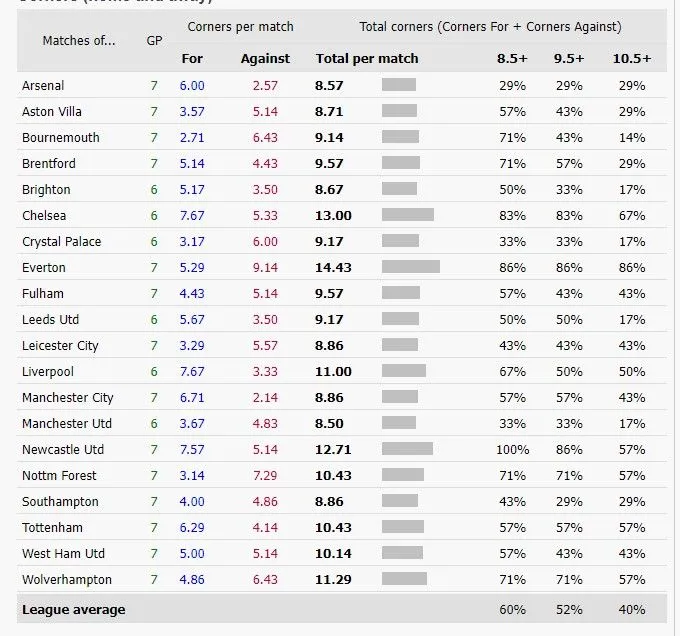
Task: Click Arsenal's total corners bar
Action: (399, 86)
